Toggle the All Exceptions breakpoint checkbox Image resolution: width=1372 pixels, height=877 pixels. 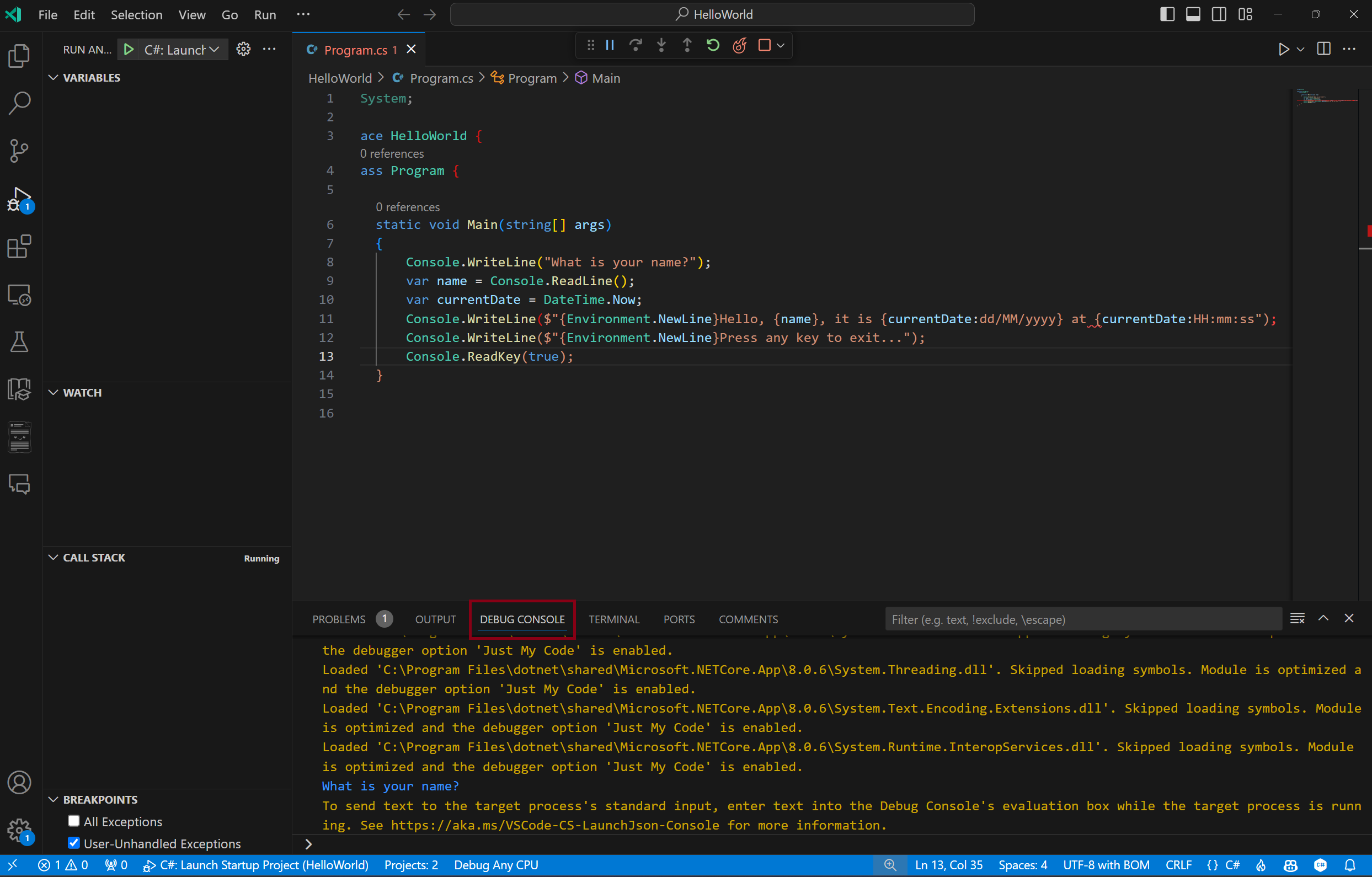[x=74, y=821]
